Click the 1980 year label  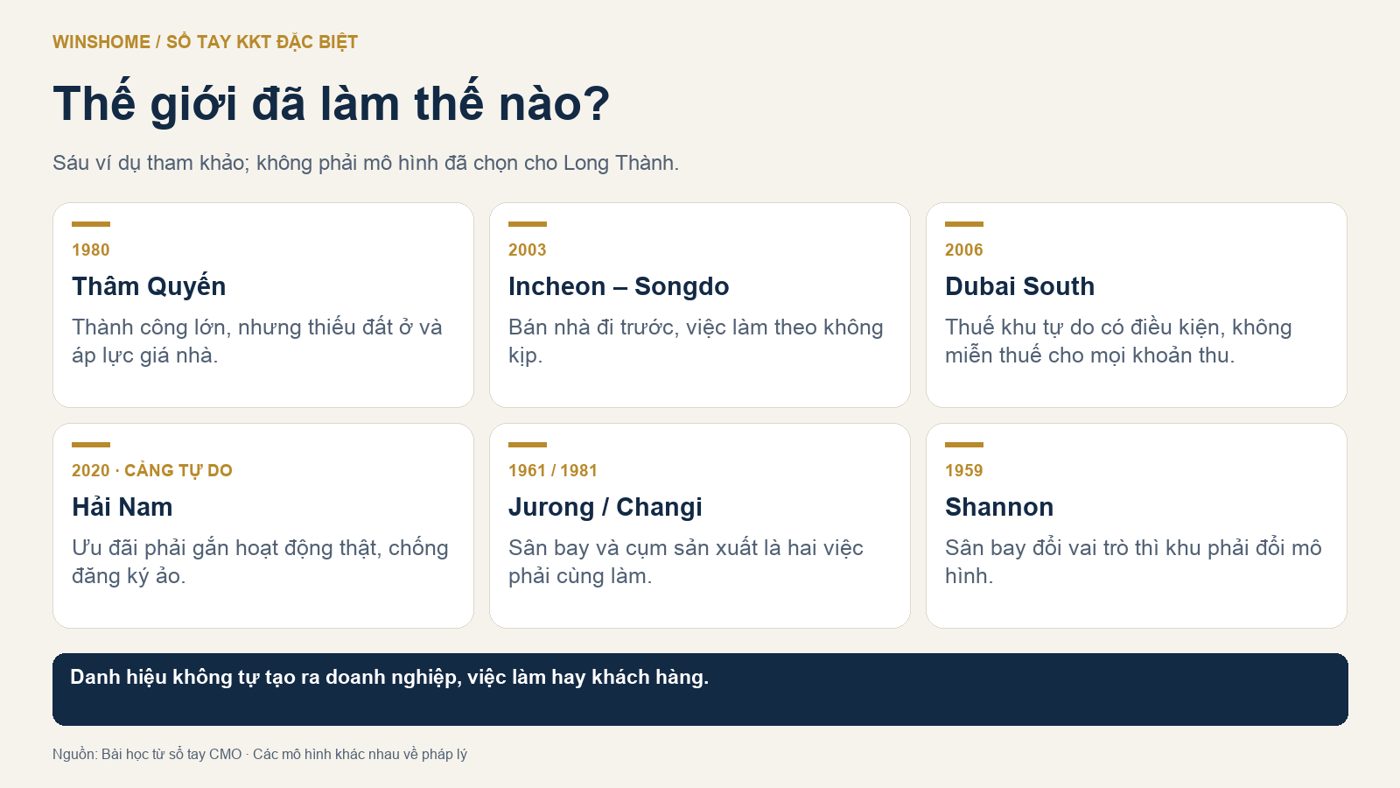[x=91, y=250]
